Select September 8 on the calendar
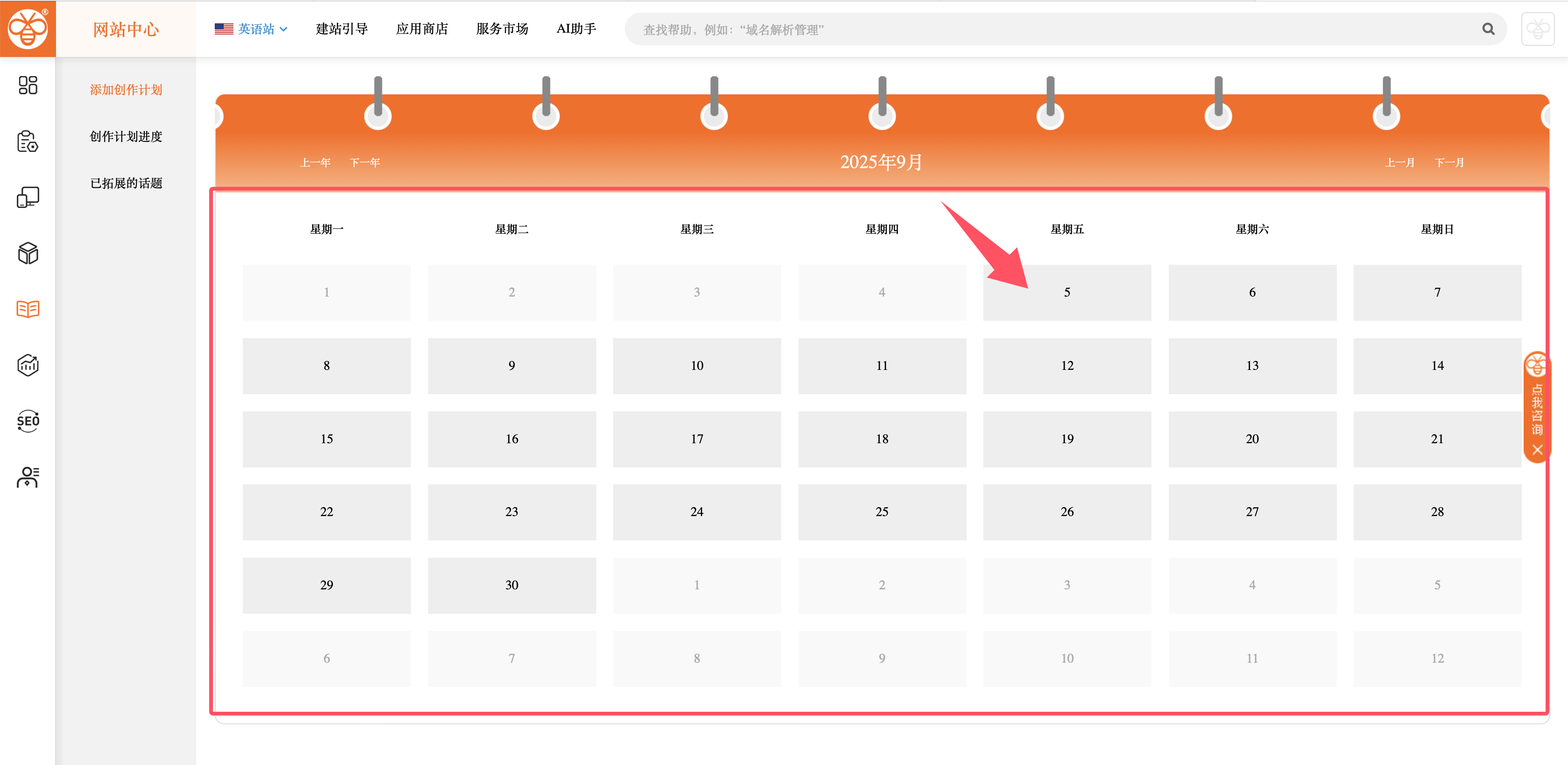This screenshot has width=1568, height=765. (327, 366)
